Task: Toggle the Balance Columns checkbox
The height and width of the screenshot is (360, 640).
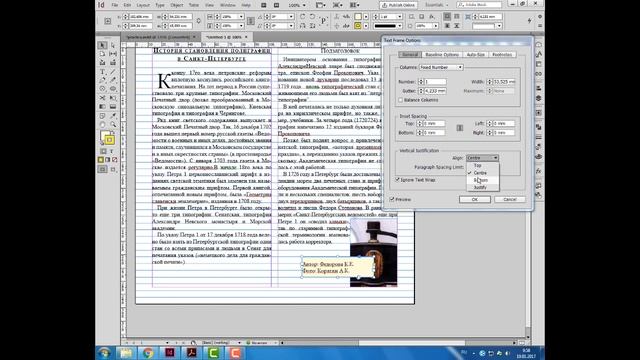Action: (400, 100)
